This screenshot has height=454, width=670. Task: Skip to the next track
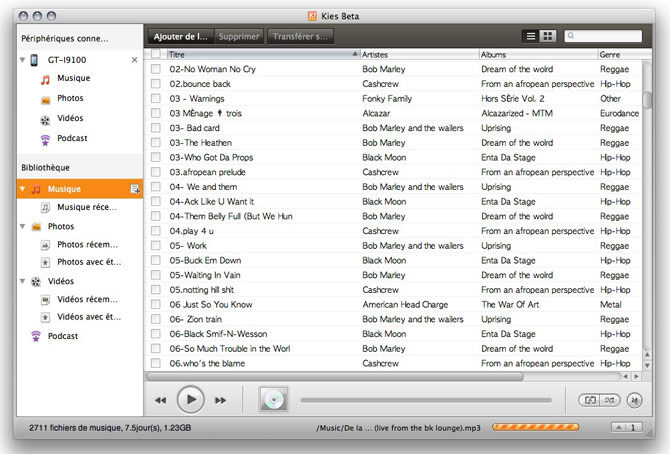coord(220,401)
